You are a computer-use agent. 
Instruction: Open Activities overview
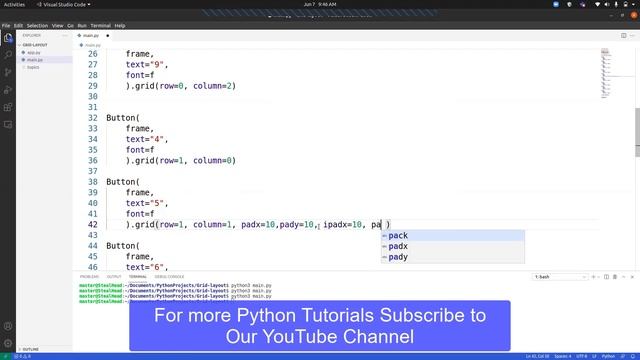coord(14,4)
